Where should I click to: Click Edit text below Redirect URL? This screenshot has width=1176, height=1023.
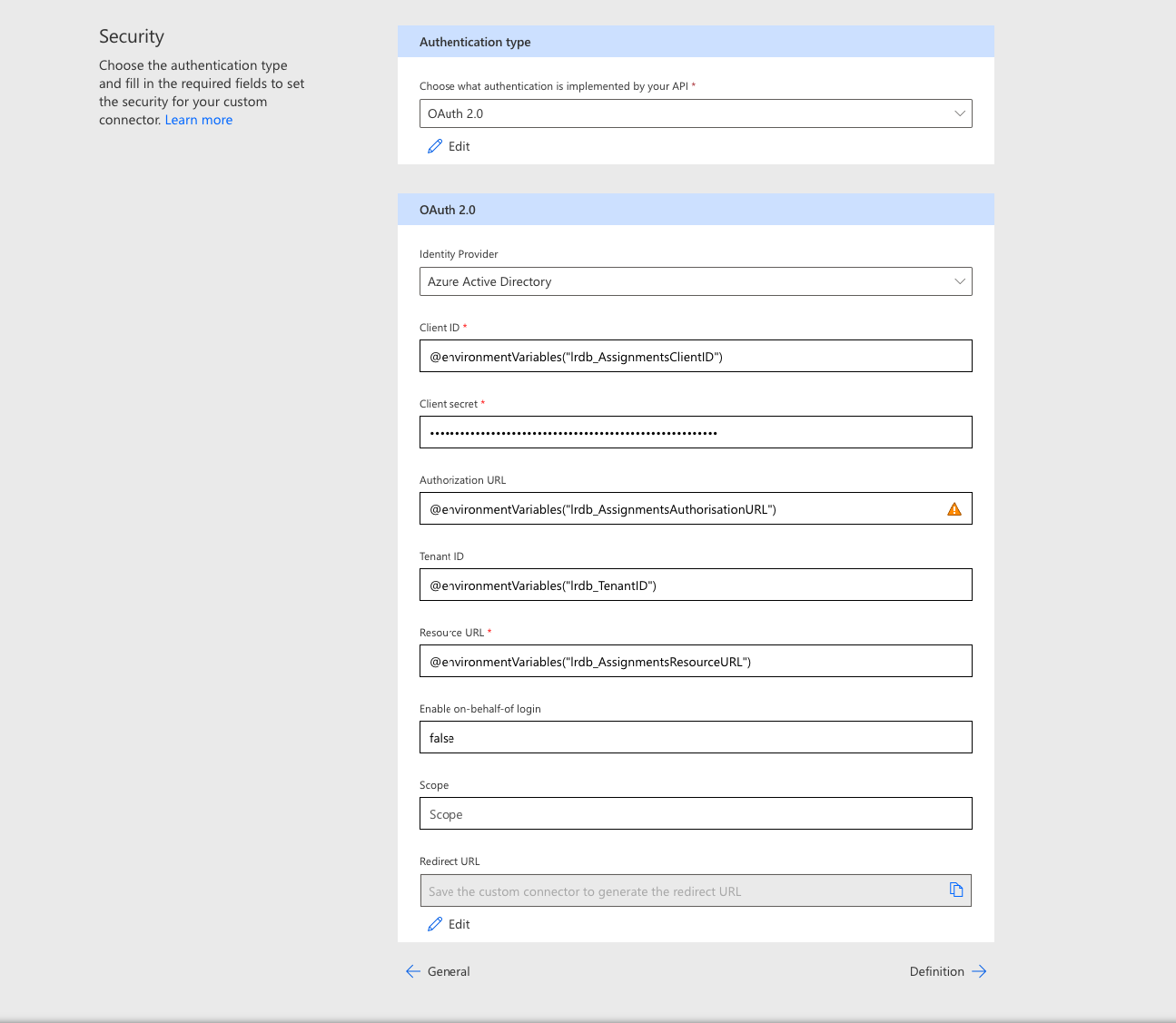(x=460, y=924)
